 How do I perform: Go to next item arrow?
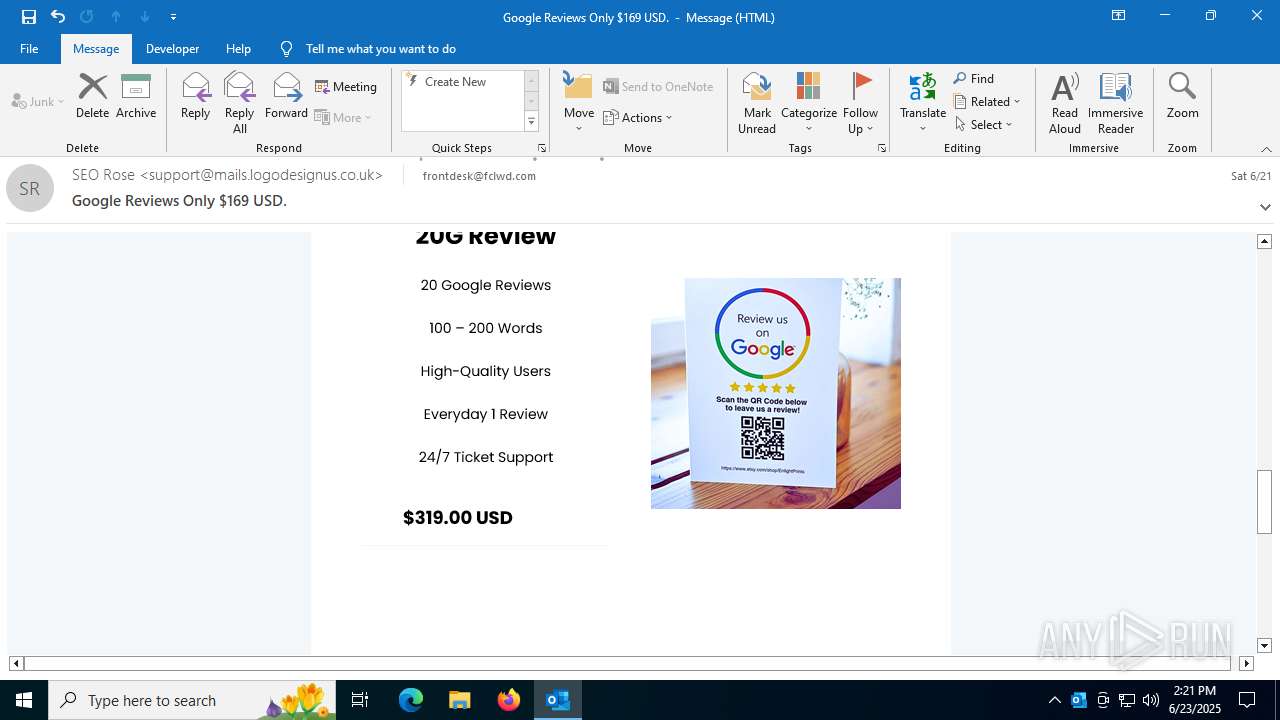pos(145,17)
